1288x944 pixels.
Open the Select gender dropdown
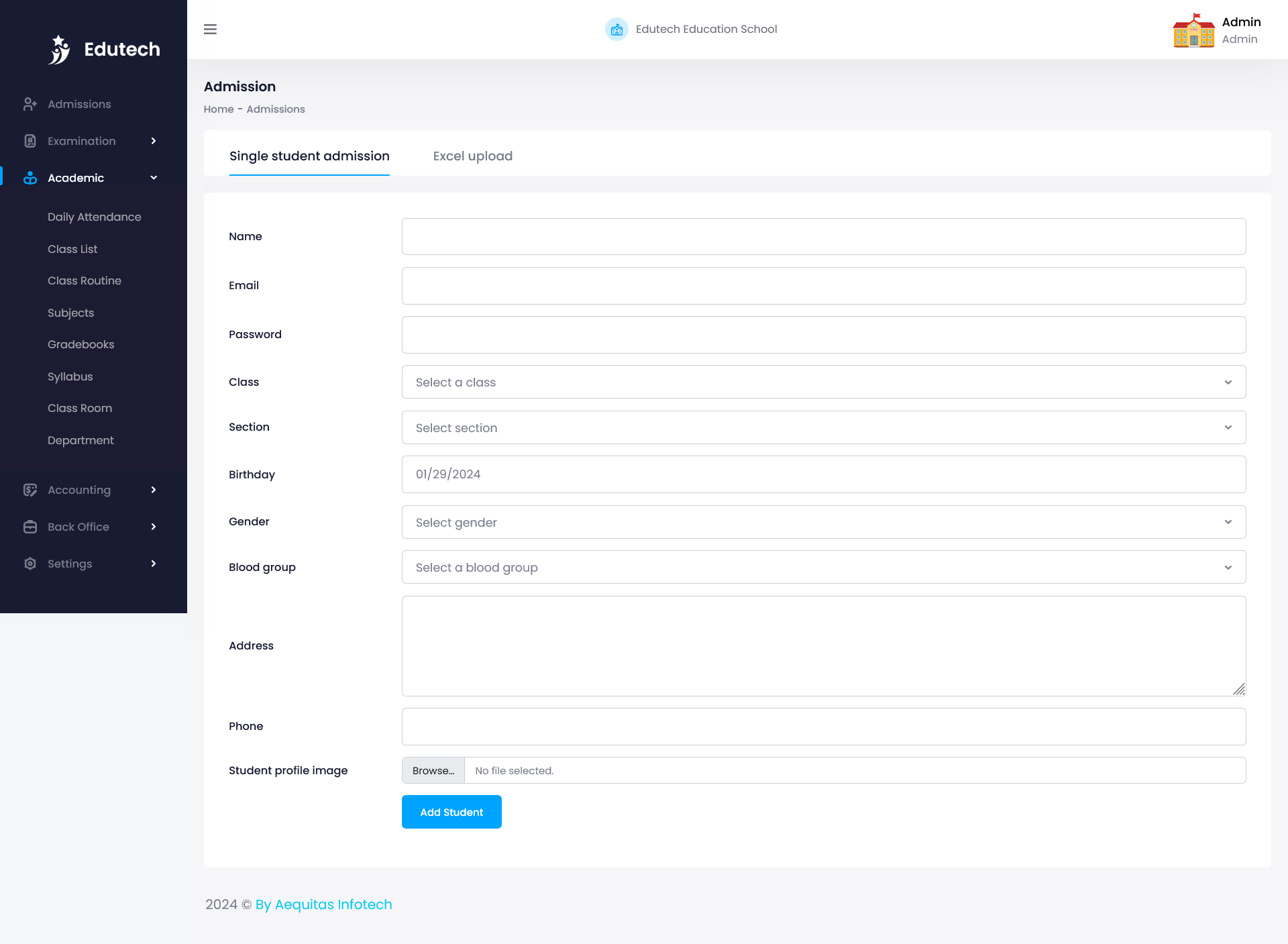coord(823,522)
